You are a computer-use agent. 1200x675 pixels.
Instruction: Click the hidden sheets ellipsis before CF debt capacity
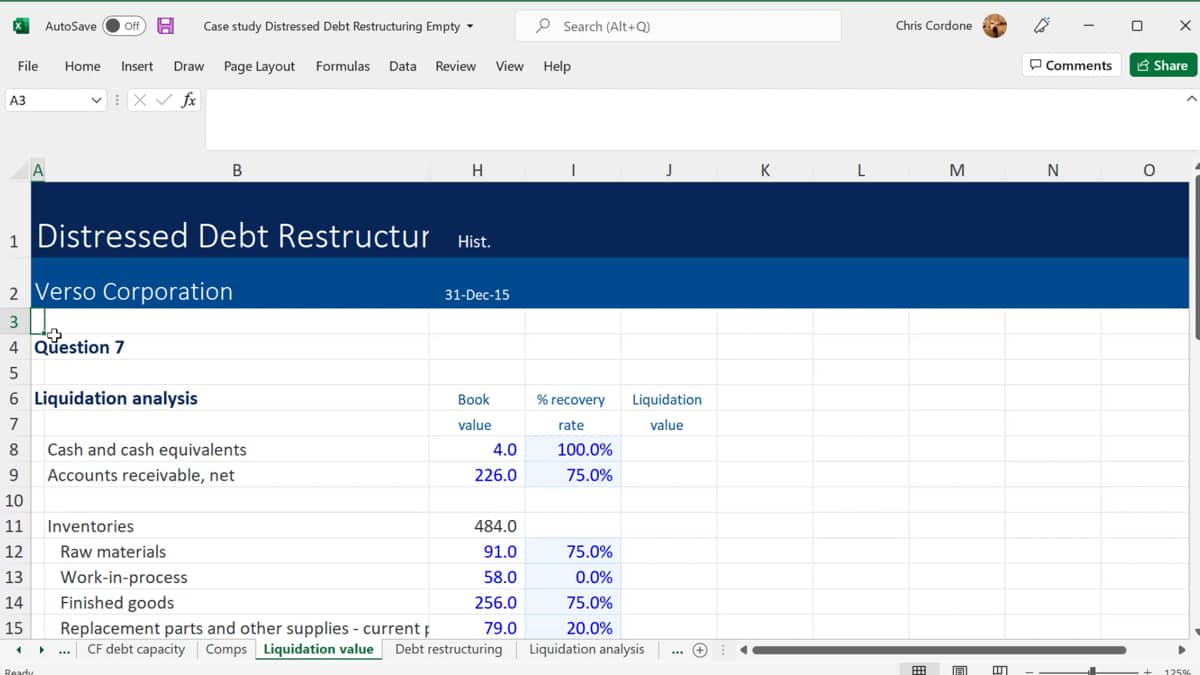click(65, 649)
